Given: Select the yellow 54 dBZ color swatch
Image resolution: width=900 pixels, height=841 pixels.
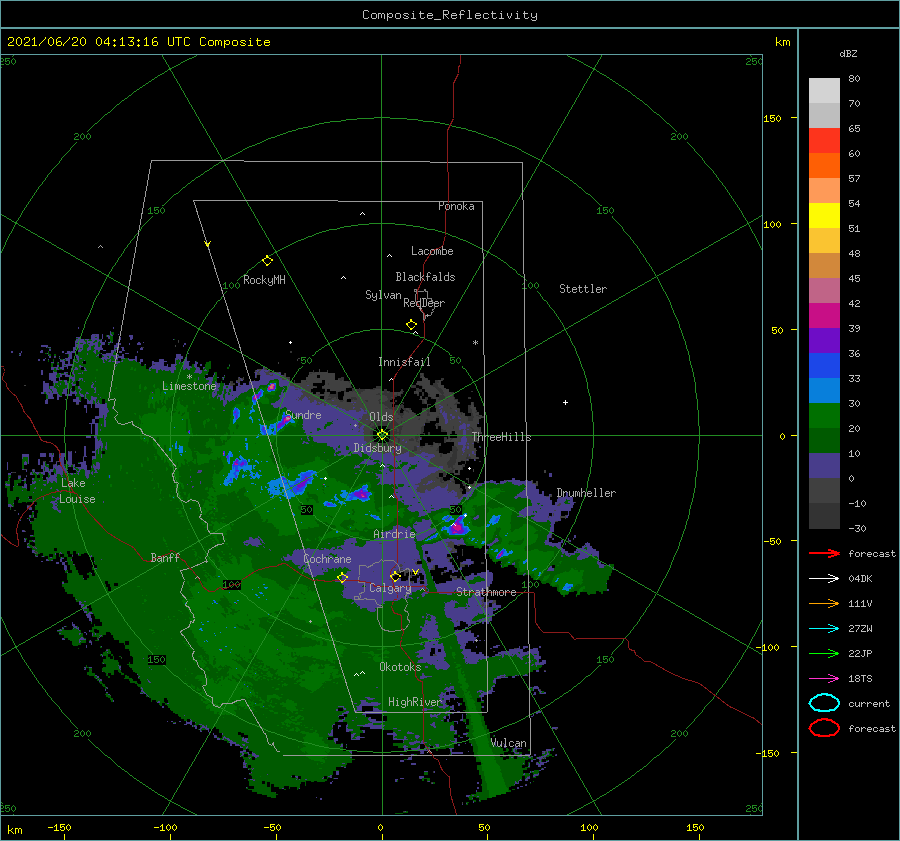Looking at the screenshot, I should pos(824,215).
